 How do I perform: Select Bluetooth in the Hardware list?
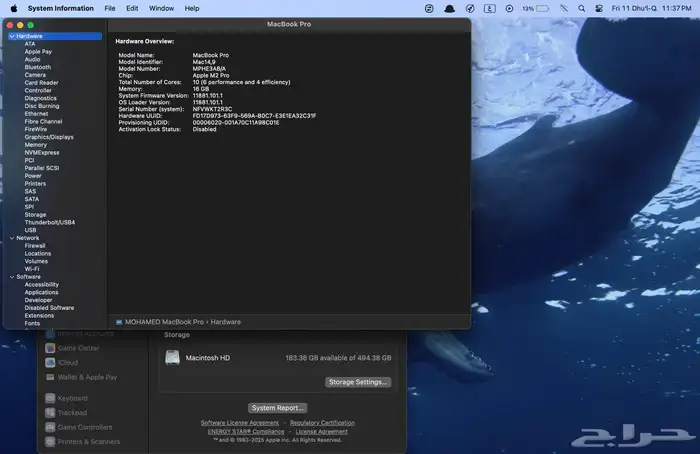(x=38, y=67)
